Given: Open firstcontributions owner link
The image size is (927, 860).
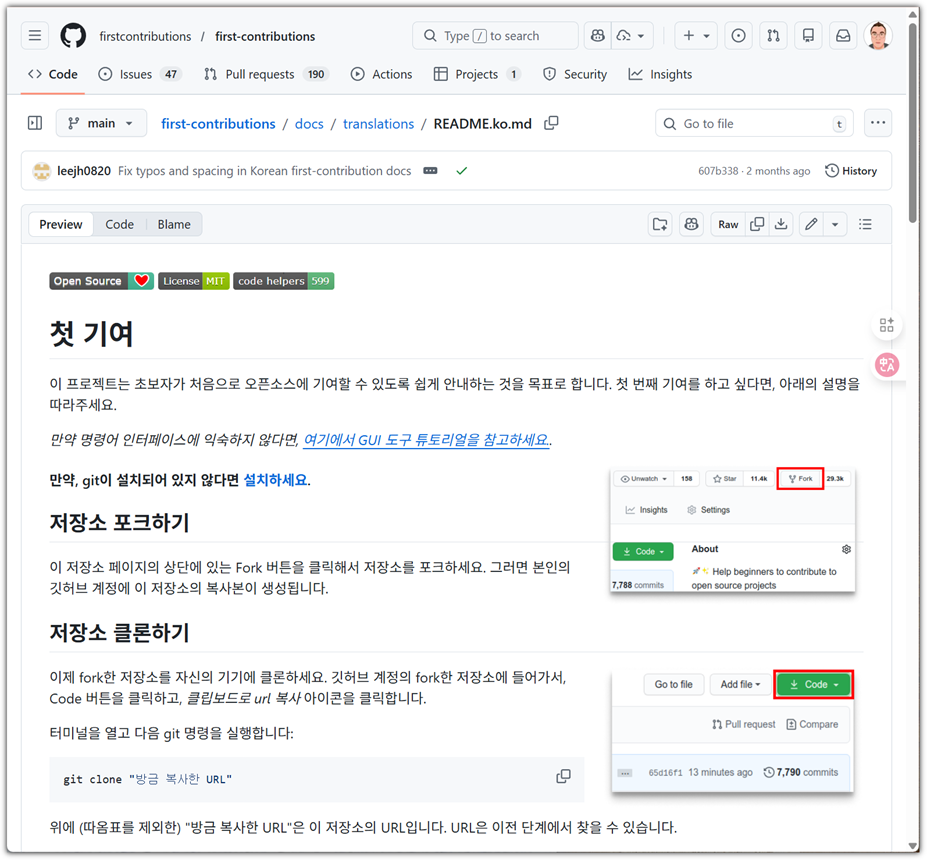Looking at the screenshot, I should tap(145, 36).
